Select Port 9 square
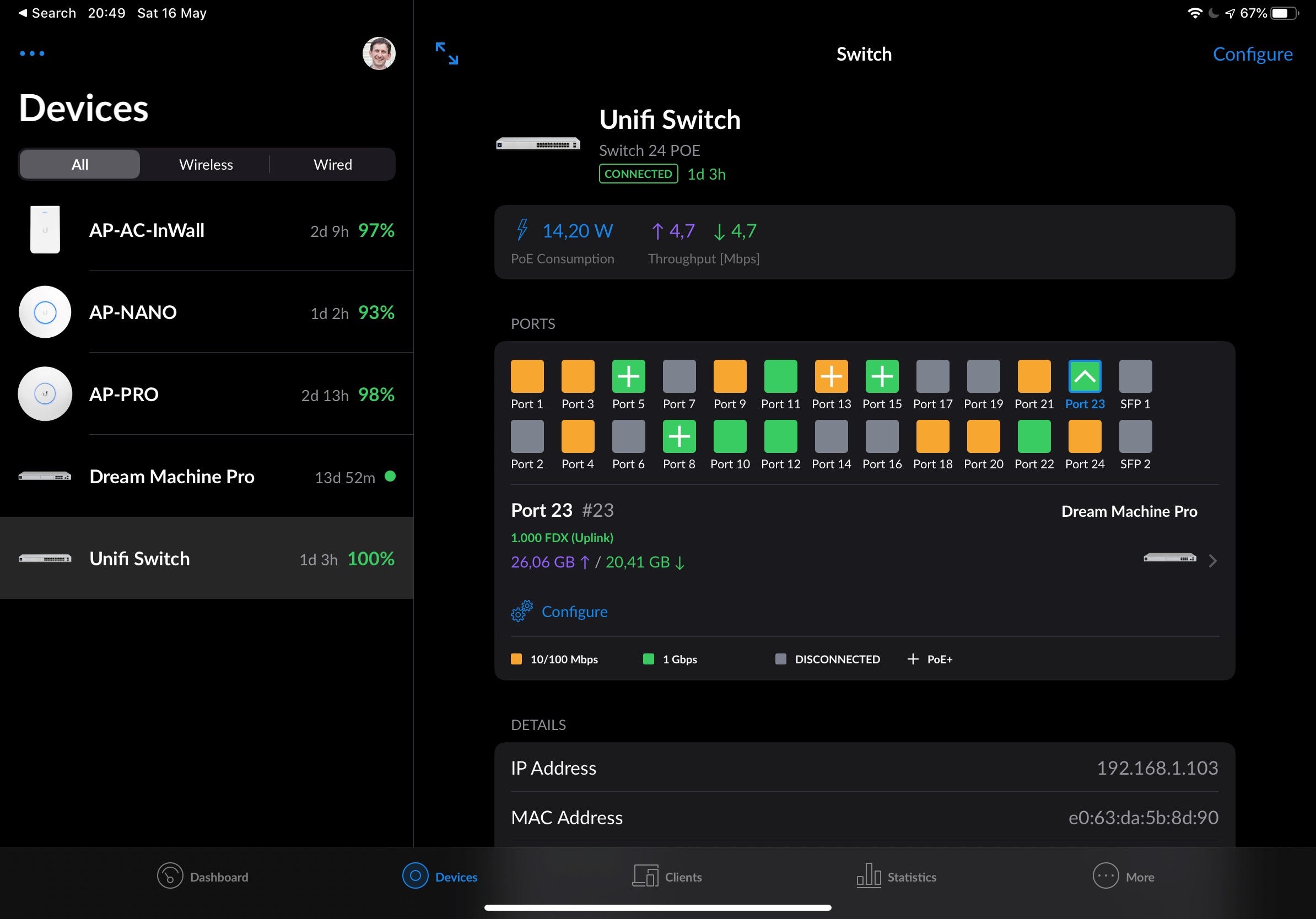 (x=730, y=376)
